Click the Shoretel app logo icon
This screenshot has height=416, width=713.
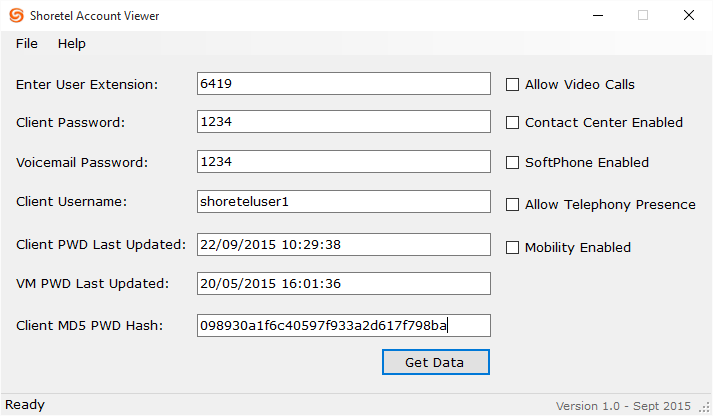pyautogui.click(x=17, y=16)
